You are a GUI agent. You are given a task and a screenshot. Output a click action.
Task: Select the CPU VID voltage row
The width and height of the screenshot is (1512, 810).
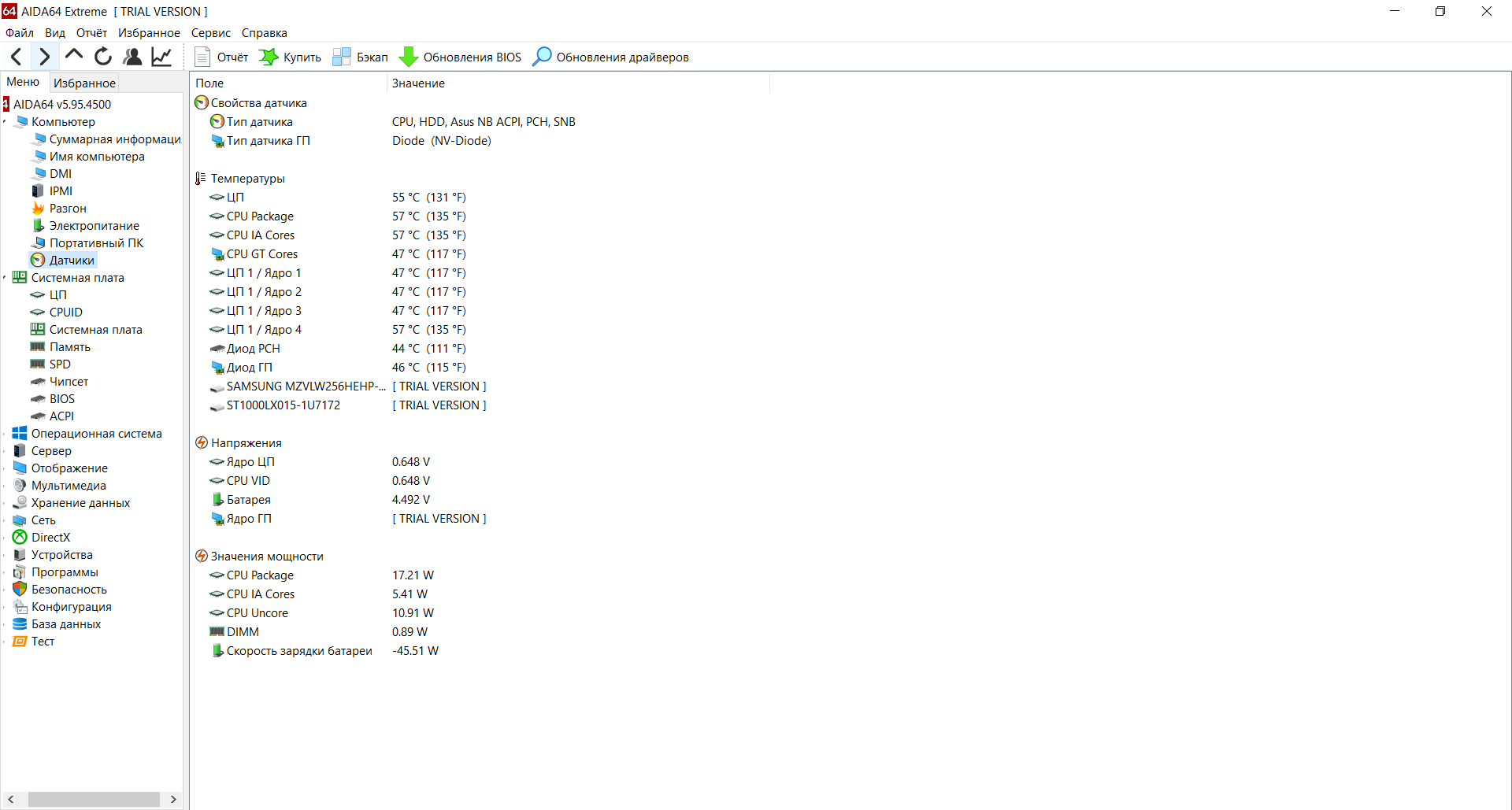(321, 481)
